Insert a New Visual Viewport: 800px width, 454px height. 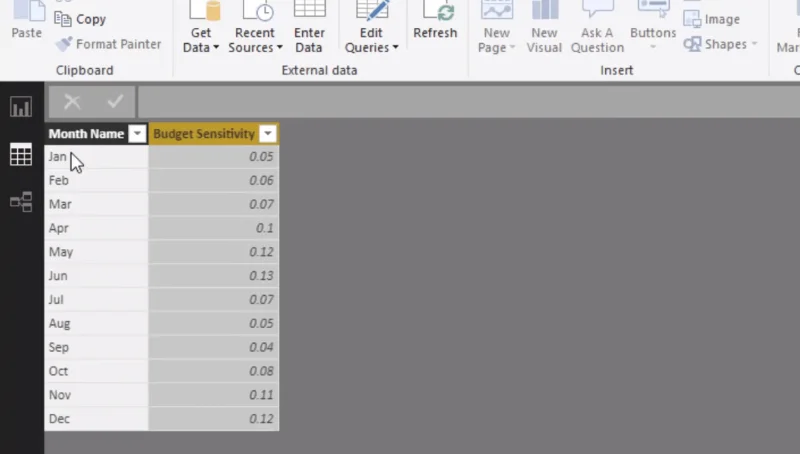click(x=544, y=28)
